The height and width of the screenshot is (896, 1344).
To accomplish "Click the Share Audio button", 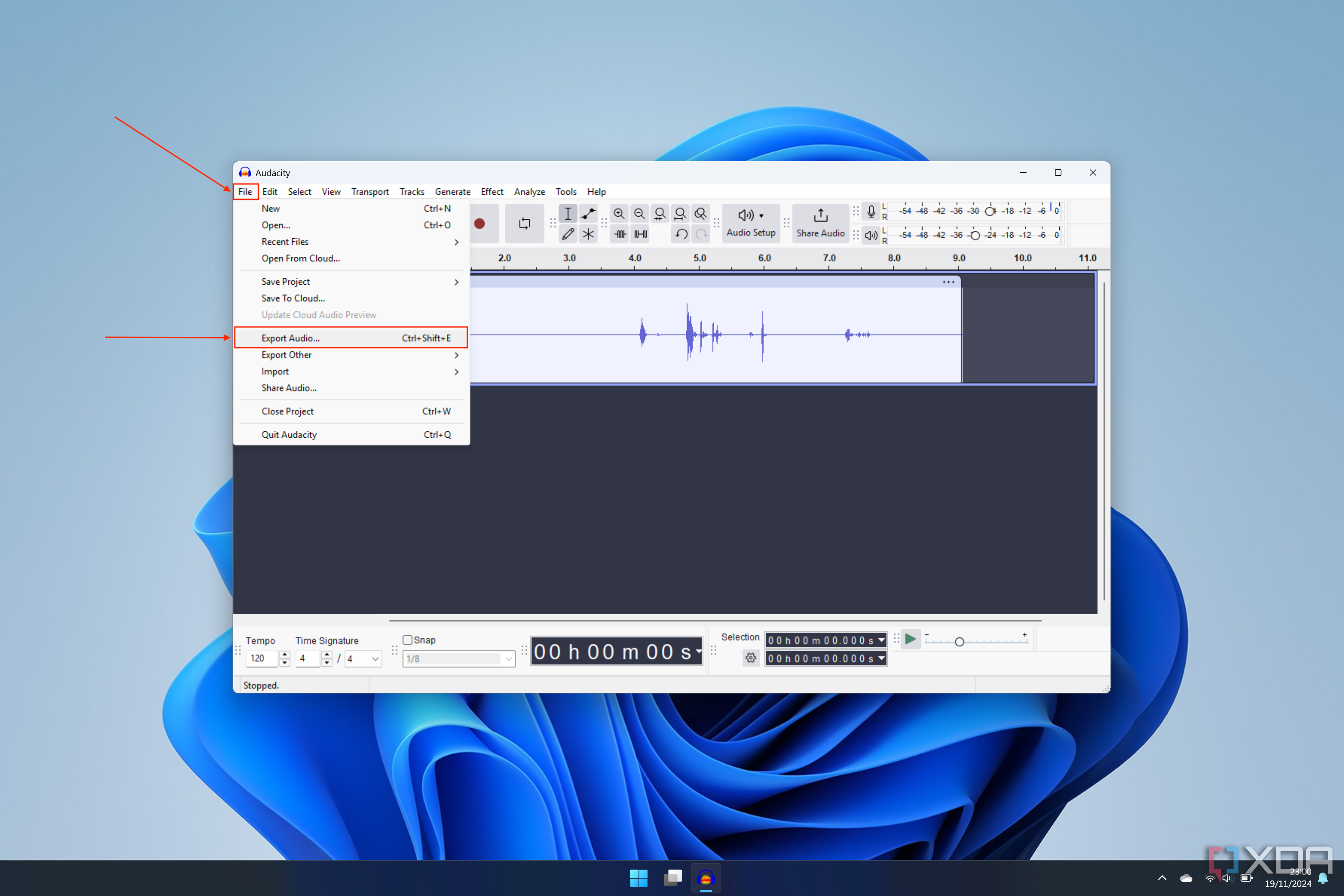I will click(821, 224).
